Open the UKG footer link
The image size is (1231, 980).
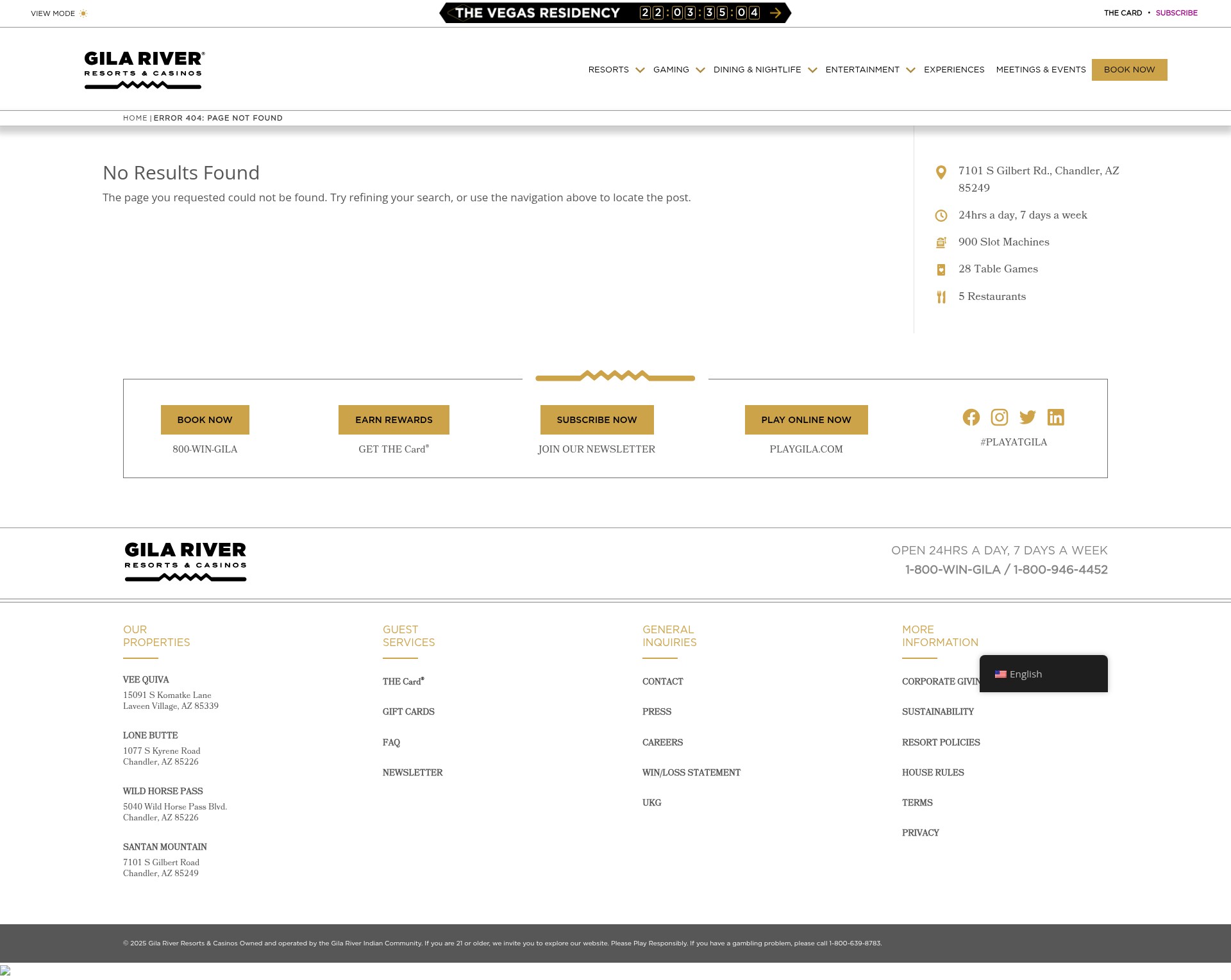tap(651, 802)
